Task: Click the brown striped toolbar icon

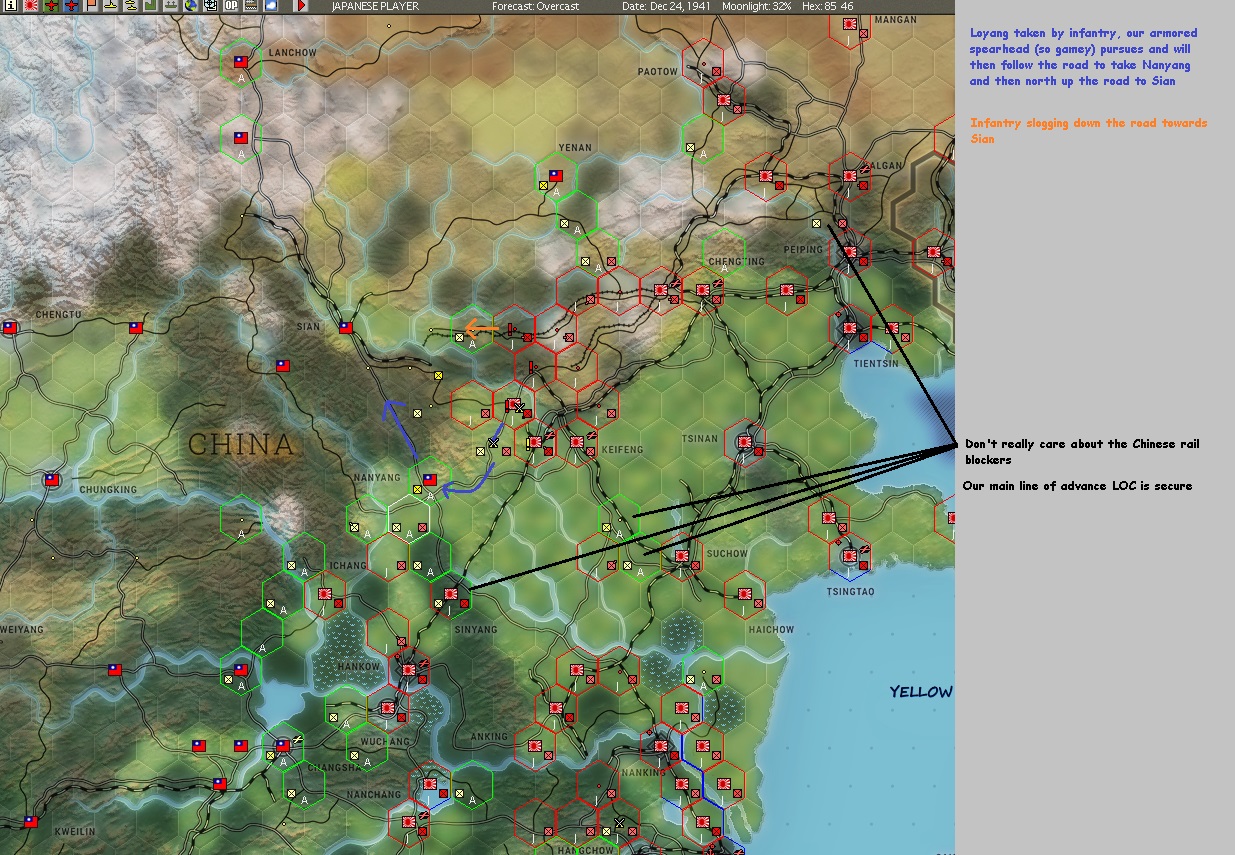Action: pyautogui.click(x=251, y=5)
